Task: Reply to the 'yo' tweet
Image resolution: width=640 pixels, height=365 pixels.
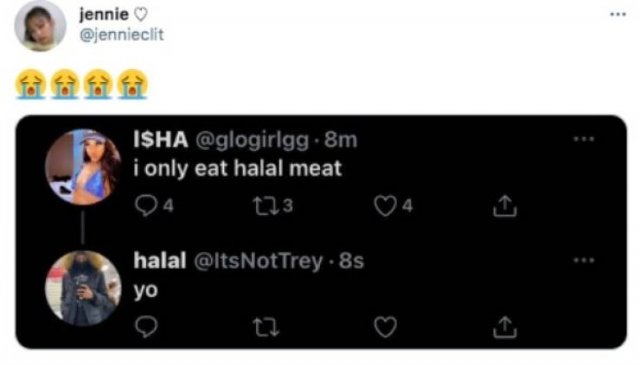Action: [x=146, y=327]
